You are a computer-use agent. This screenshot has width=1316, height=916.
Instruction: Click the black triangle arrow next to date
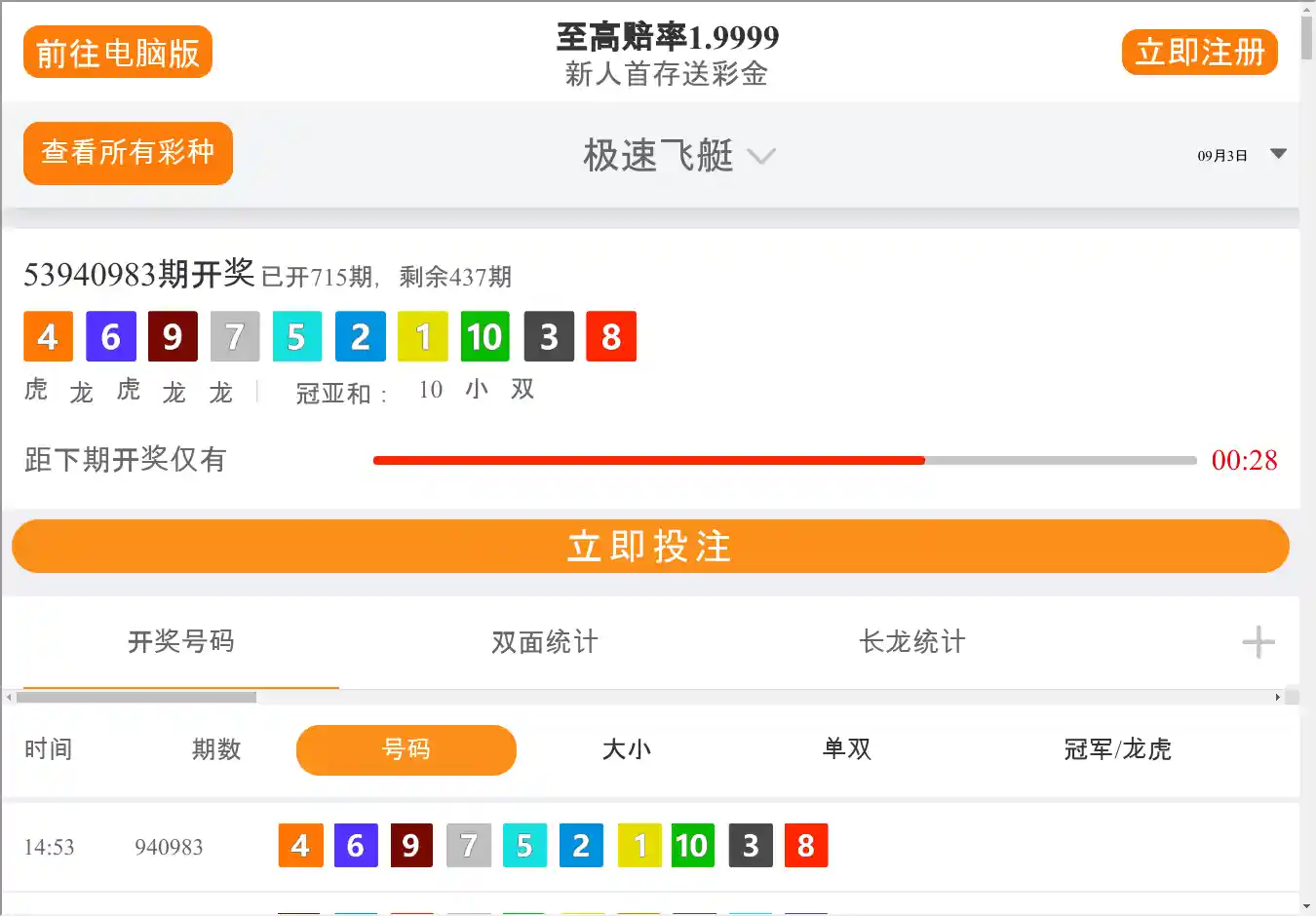pos(1279,154)
